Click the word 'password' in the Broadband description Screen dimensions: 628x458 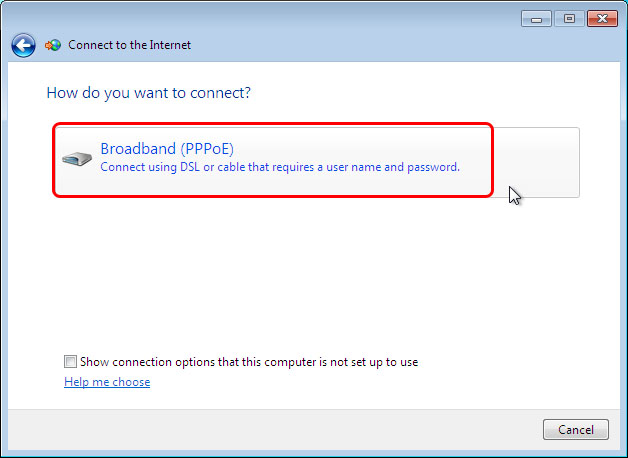tap(433, 167)
